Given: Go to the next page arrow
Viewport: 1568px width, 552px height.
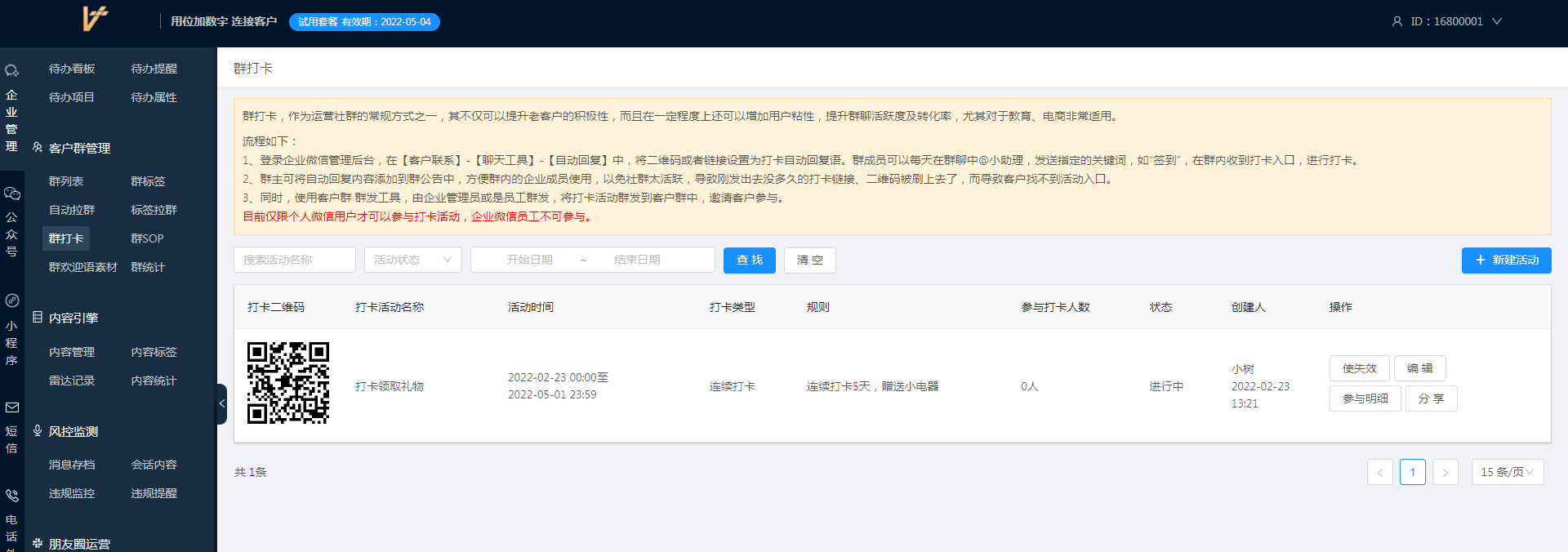Looking at the screenshot, I should pyautogui.click(x=1445, y=472).
